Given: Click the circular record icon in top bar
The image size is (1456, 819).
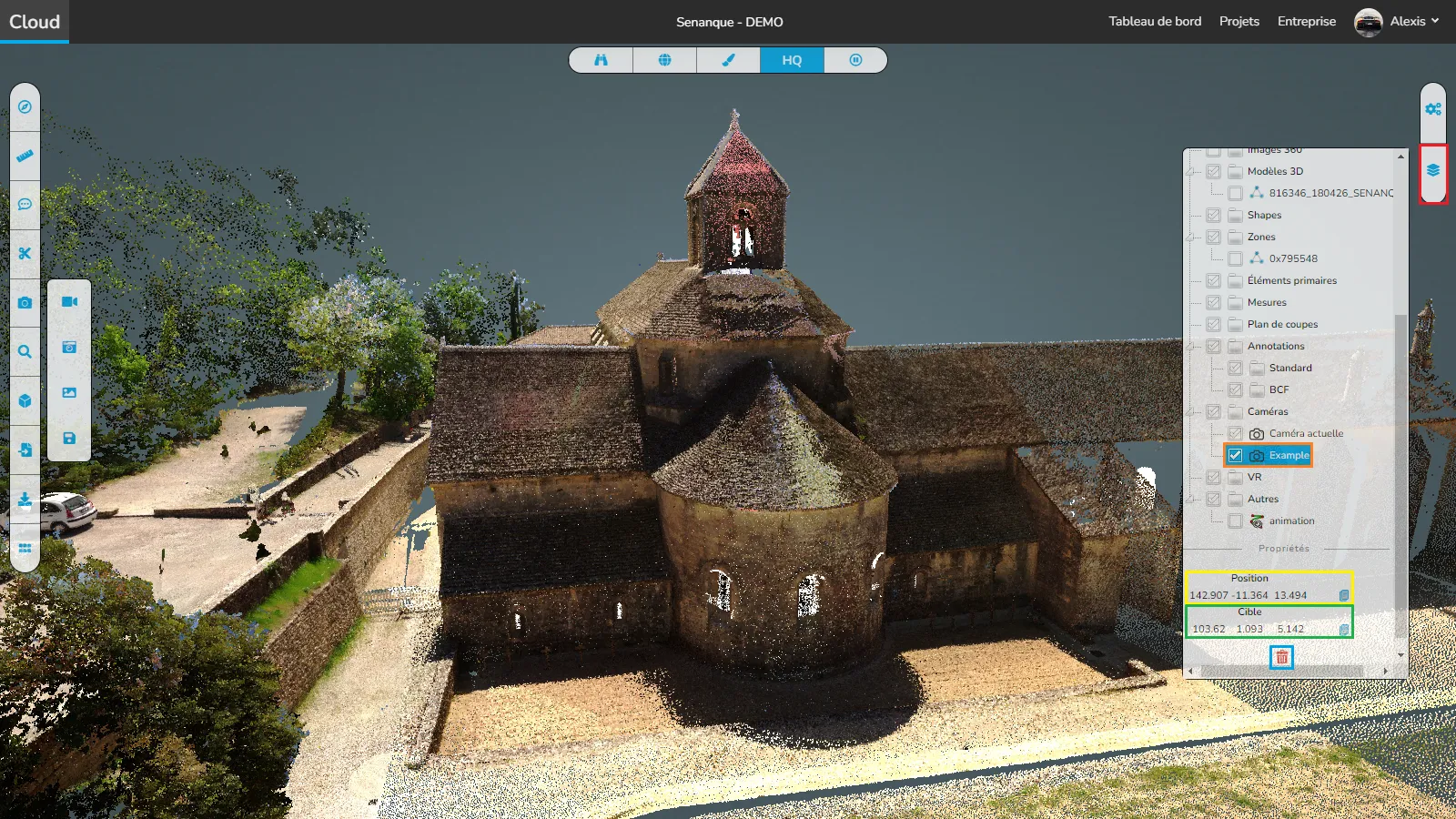Looking at the screenshot, I should (855, 60).
